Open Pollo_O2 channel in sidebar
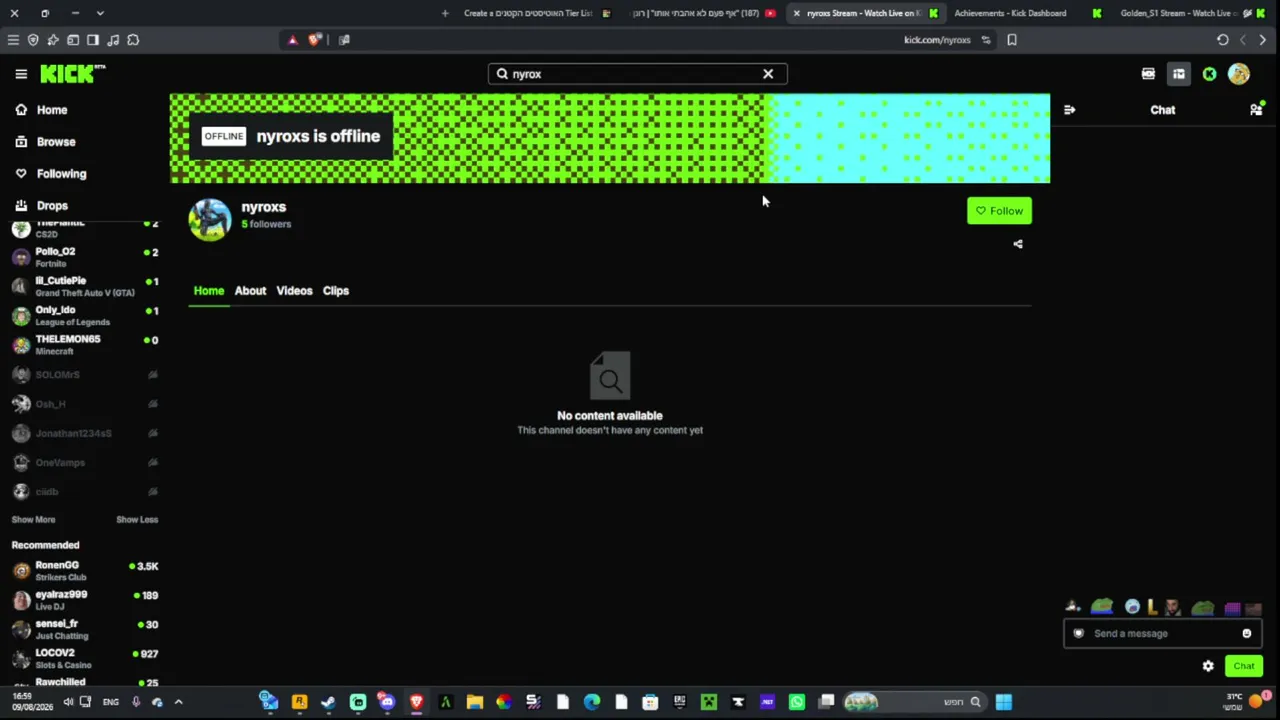 click(x=85, y=257)
